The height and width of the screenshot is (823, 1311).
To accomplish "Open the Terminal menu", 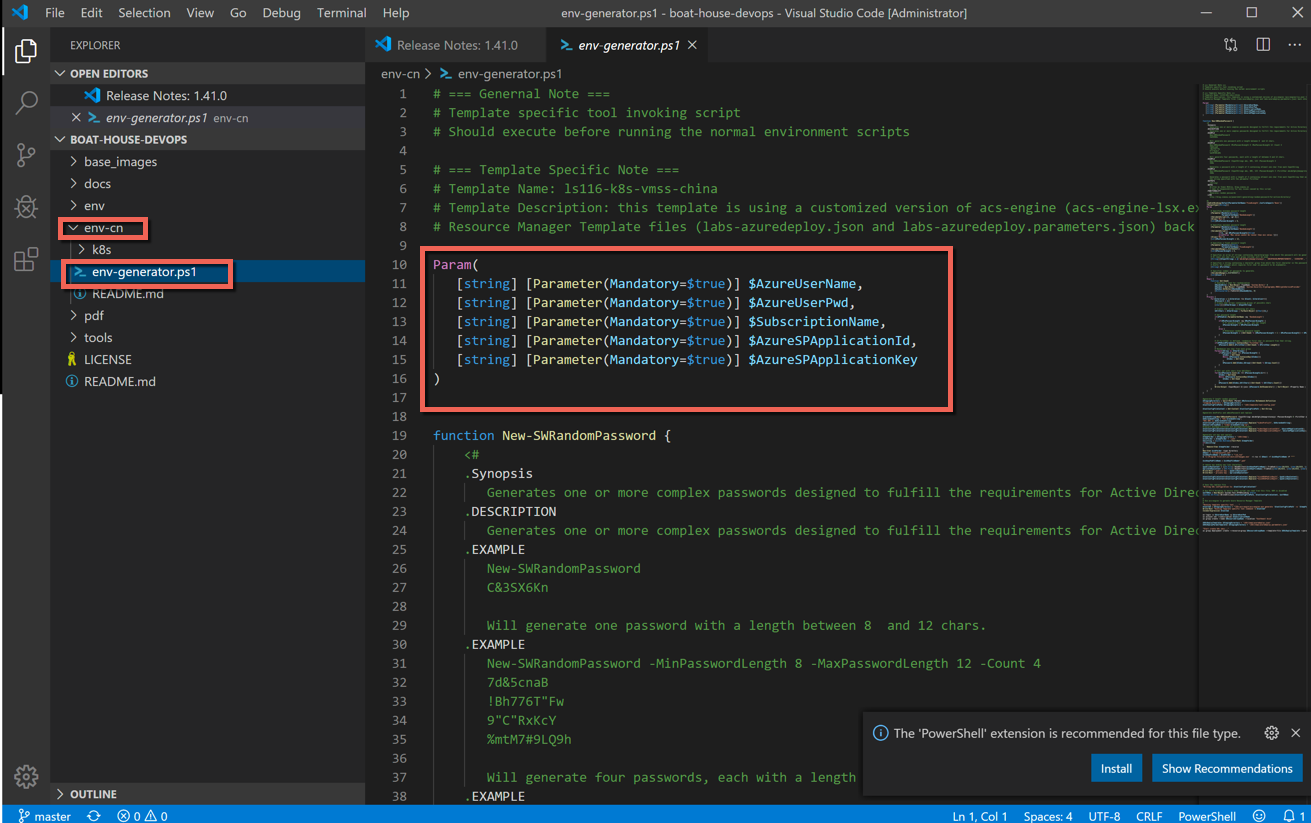I will click(341, 13).
